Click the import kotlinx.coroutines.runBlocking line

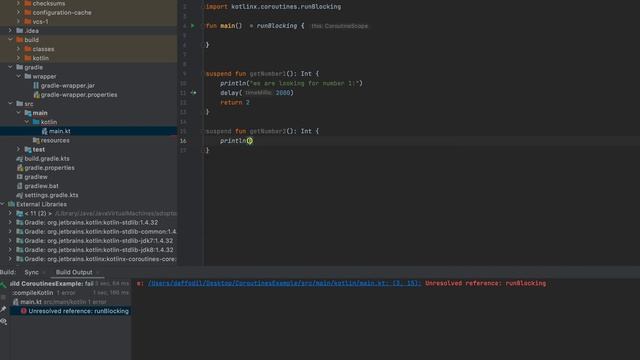pyautogui.click(x=273, y=7)
